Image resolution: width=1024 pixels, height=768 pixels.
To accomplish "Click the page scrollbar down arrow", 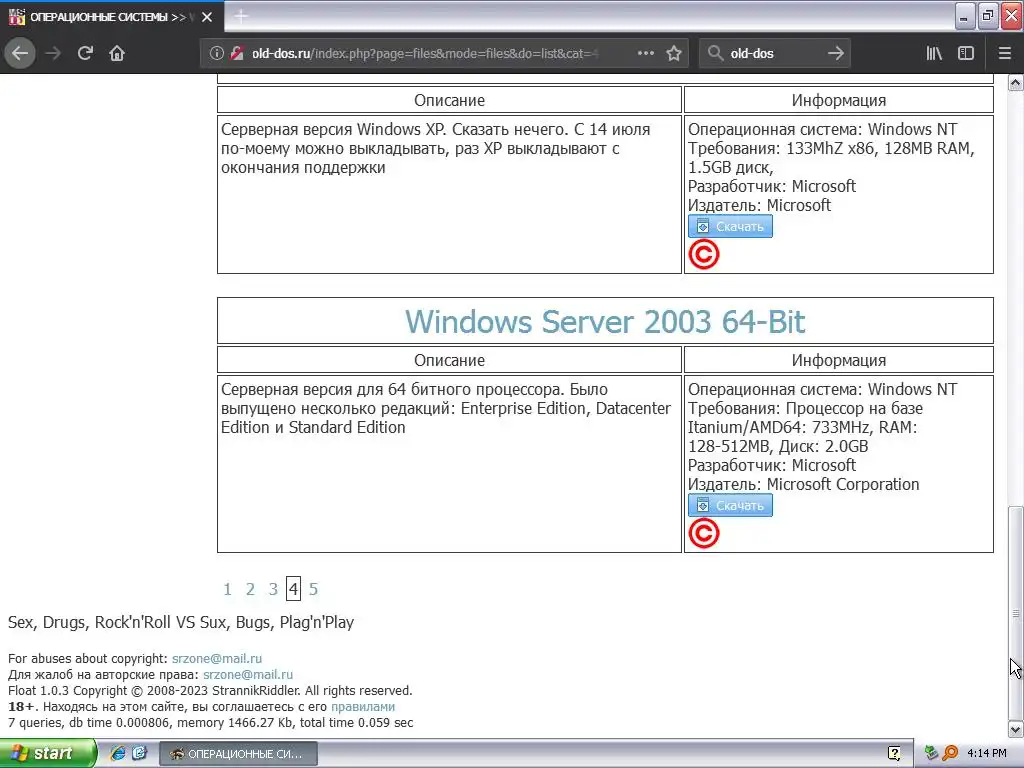I will click(1015, 729).
